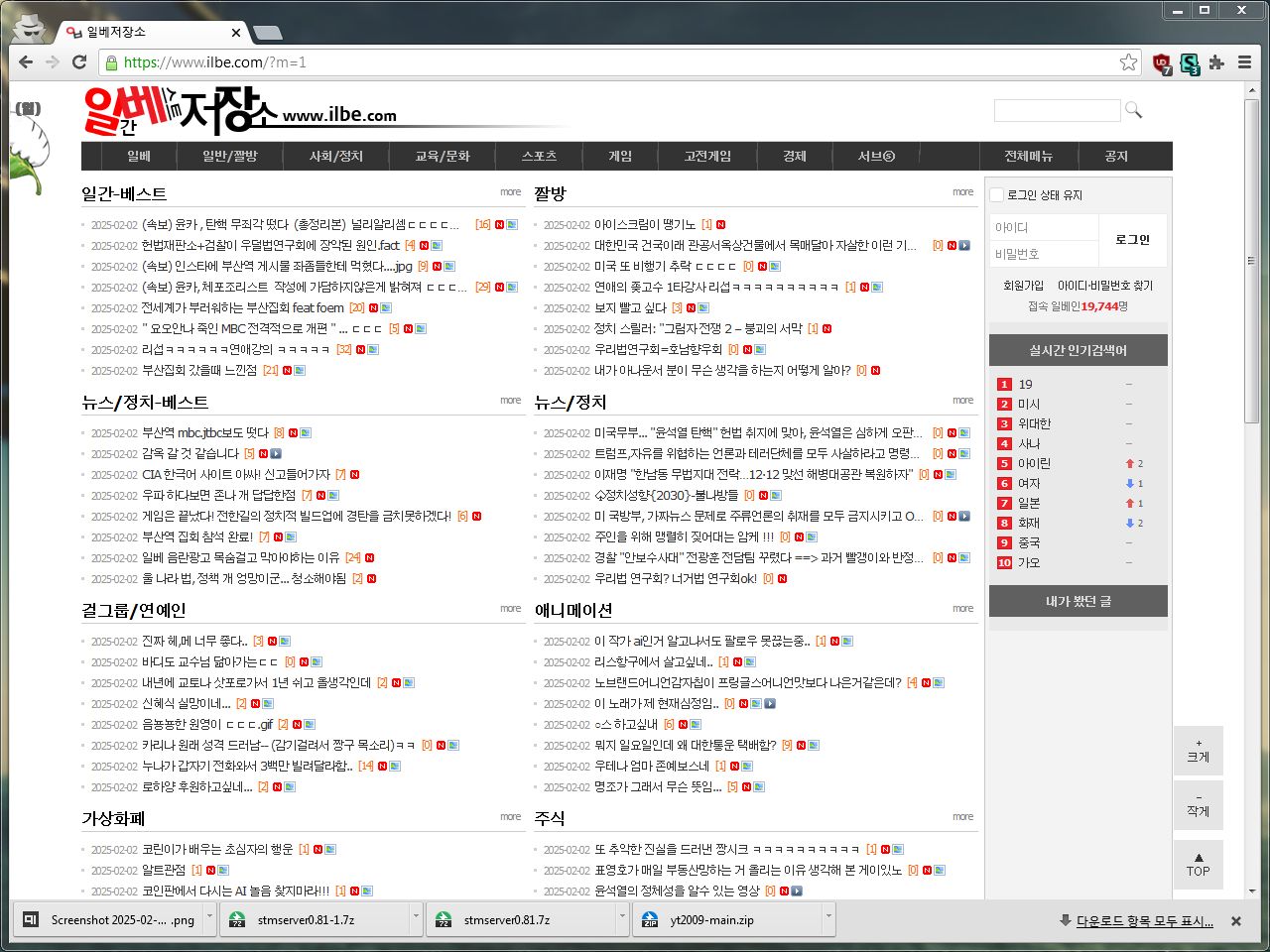Open post 부산역 mbc,jtbc보도 떳다
Screen dimensions: 1270x952
click(205, 433)
